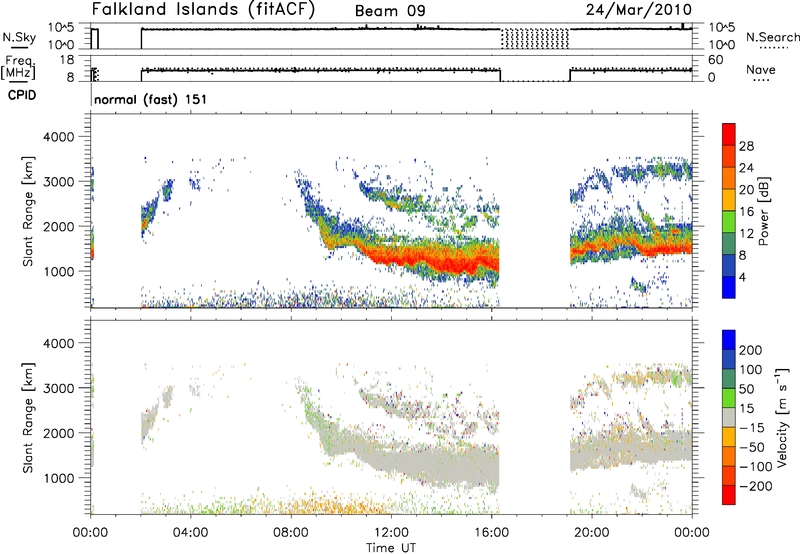Image resolution: width=800 pixels, height=554 pixels.
Task: Click the 'N.Search' legend label
Action: click(x=772, y=37)
